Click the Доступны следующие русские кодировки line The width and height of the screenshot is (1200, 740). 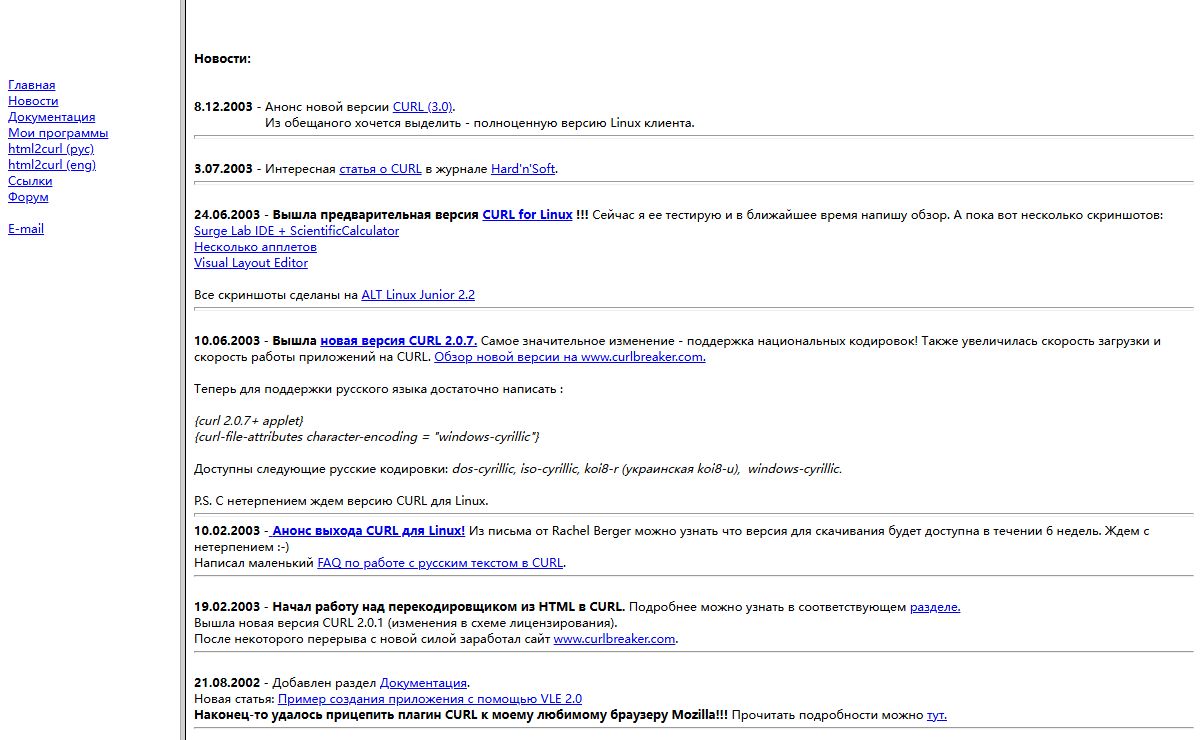click(518, 469)
